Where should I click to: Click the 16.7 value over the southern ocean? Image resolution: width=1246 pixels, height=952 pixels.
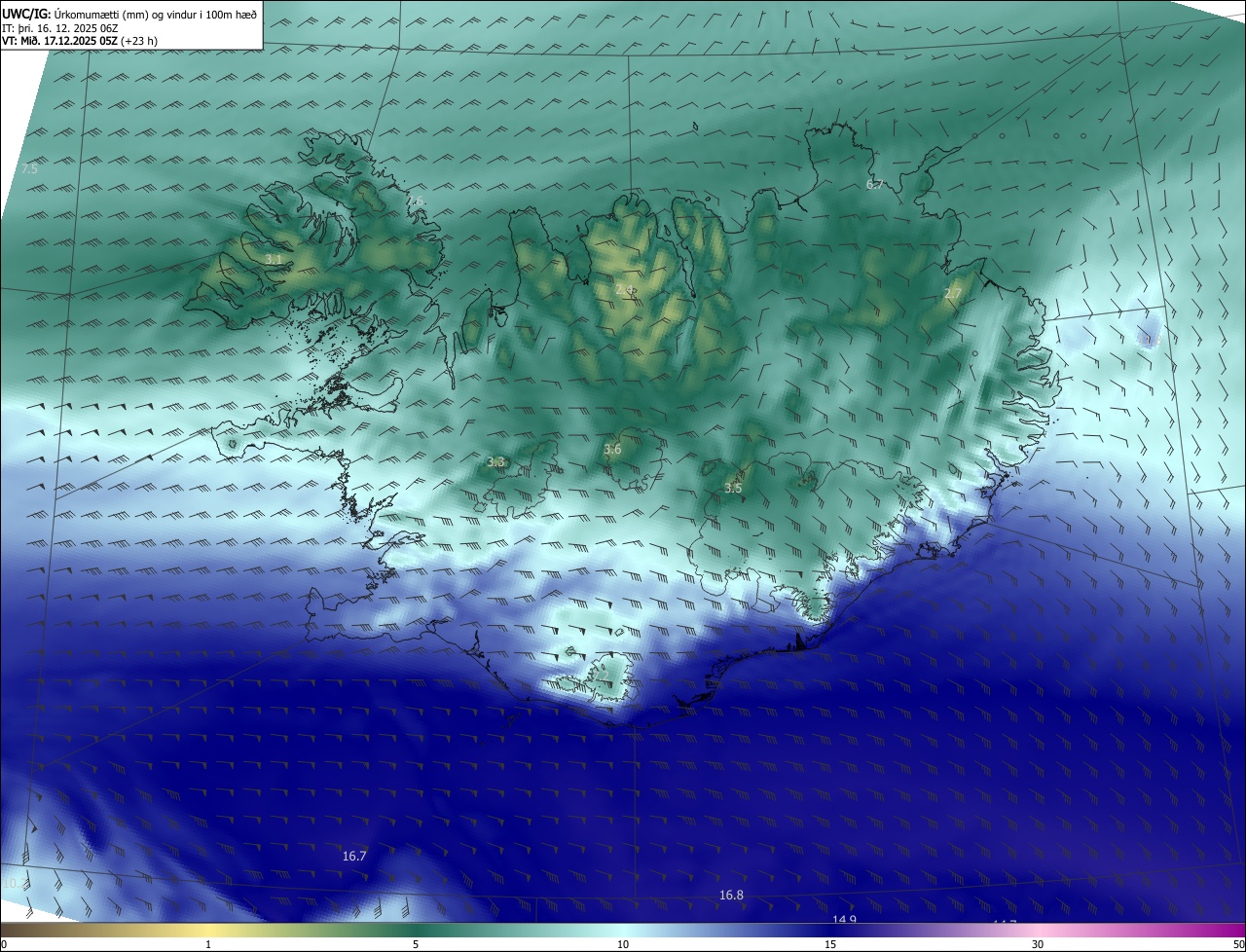tap(354, 857)
